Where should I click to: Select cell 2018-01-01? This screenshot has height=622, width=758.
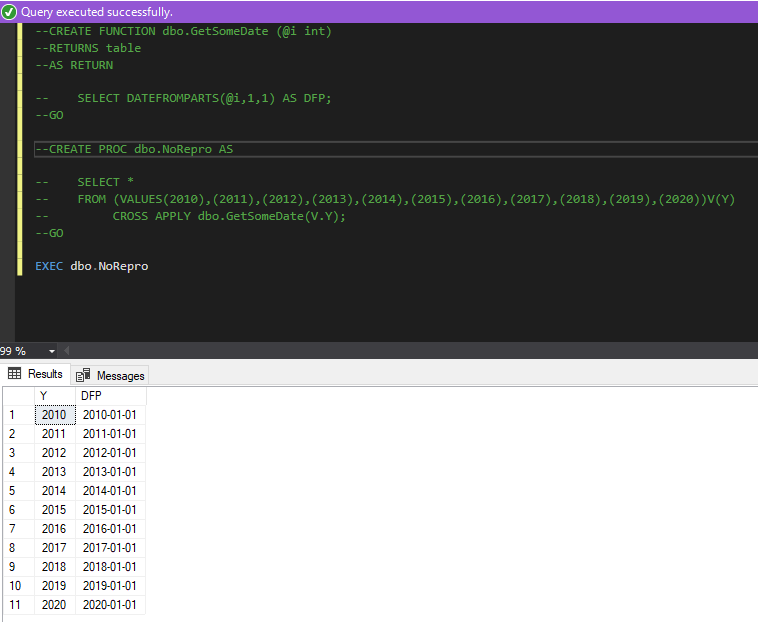point(111,566)
